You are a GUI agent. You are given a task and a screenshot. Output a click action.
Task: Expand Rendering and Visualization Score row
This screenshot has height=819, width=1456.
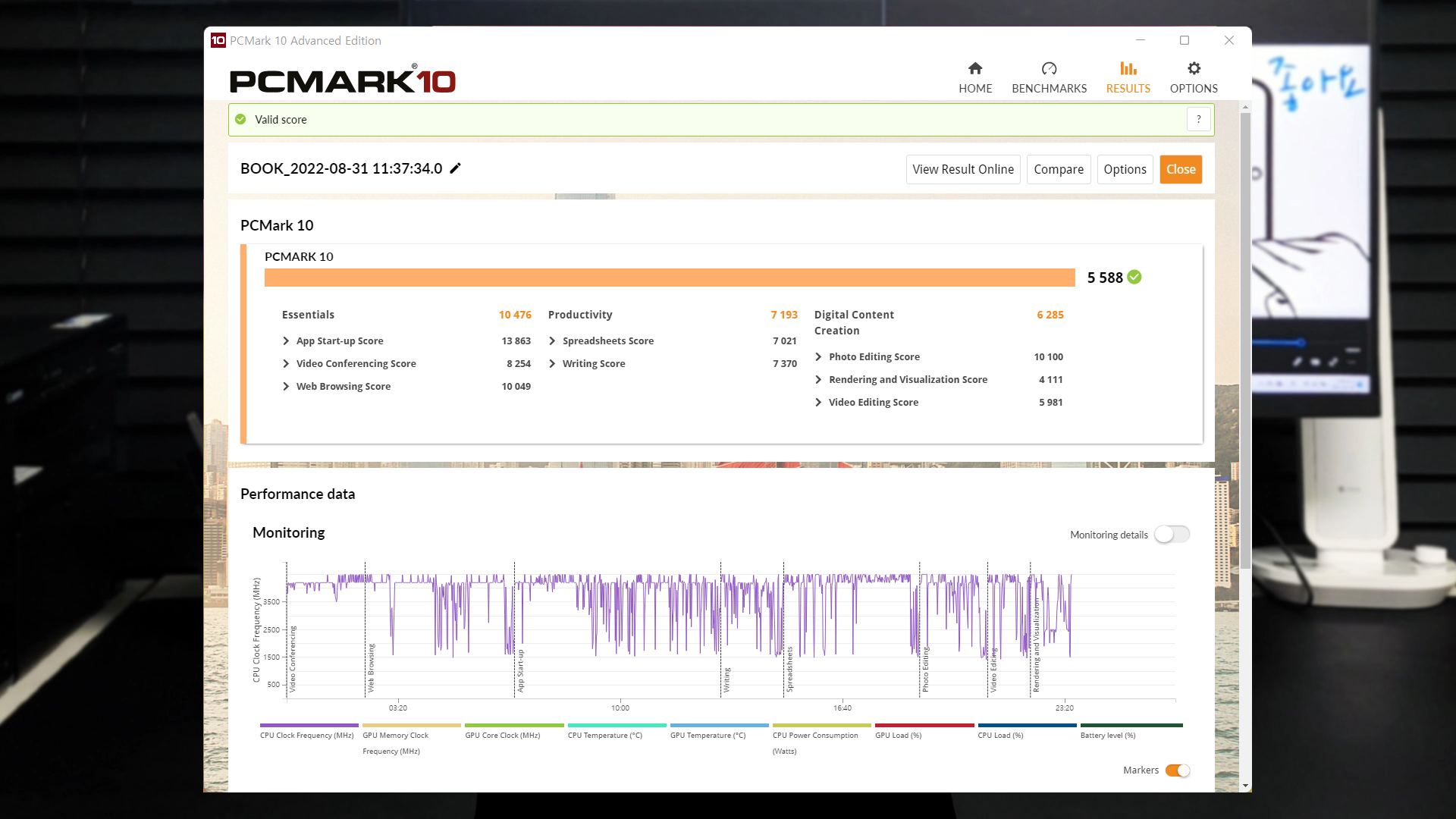[819, 380]
